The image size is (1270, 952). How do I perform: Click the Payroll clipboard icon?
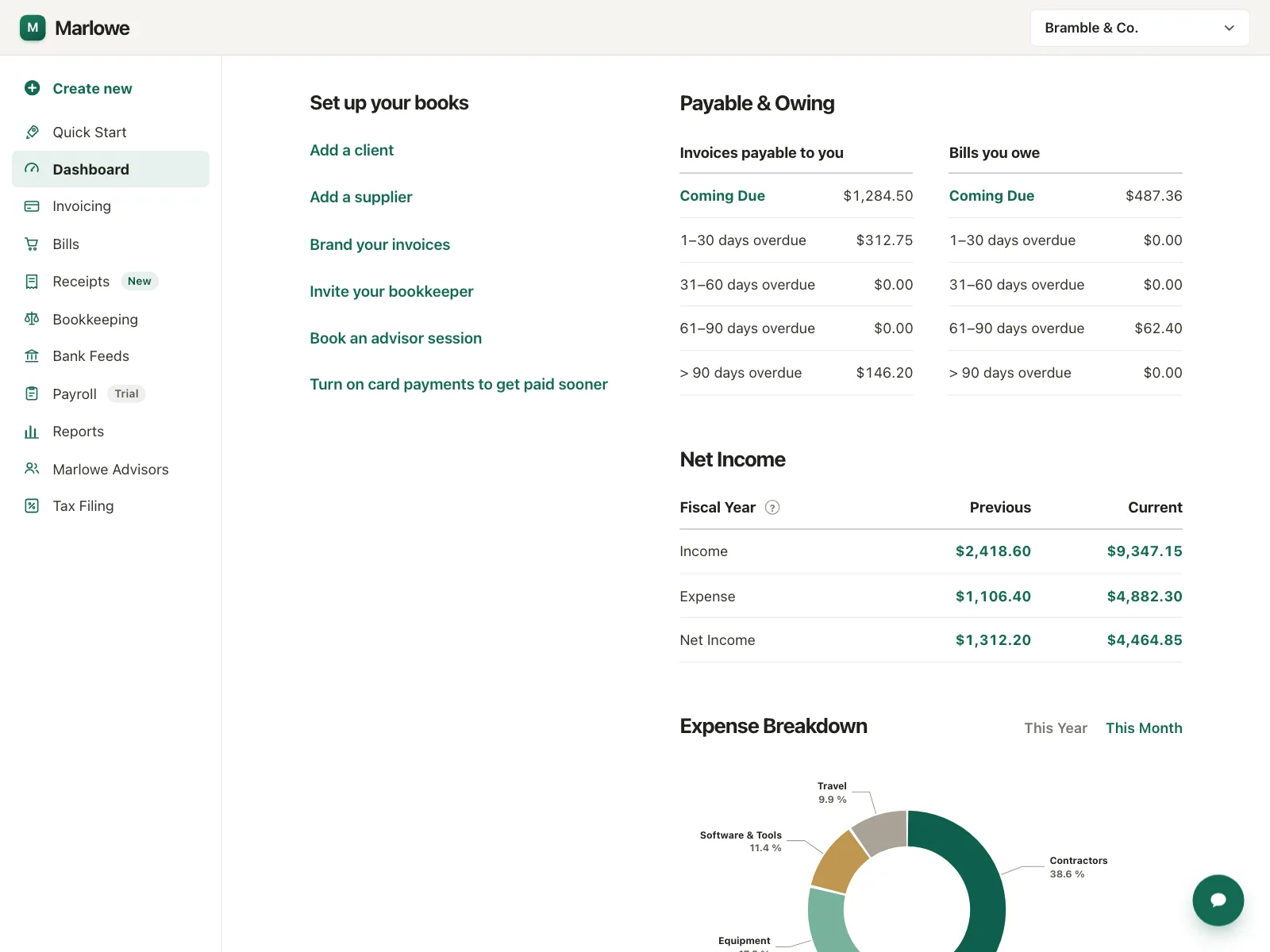click(32, 393)
